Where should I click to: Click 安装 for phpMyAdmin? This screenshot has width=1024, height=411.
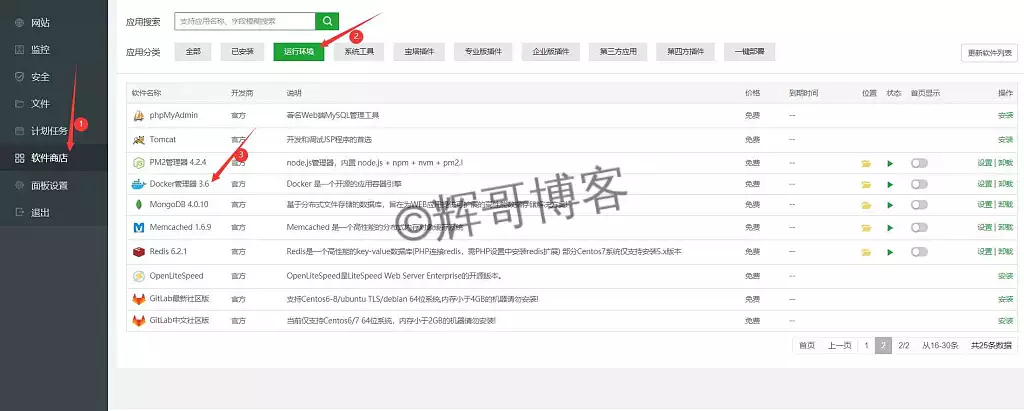click(1005, 116)
